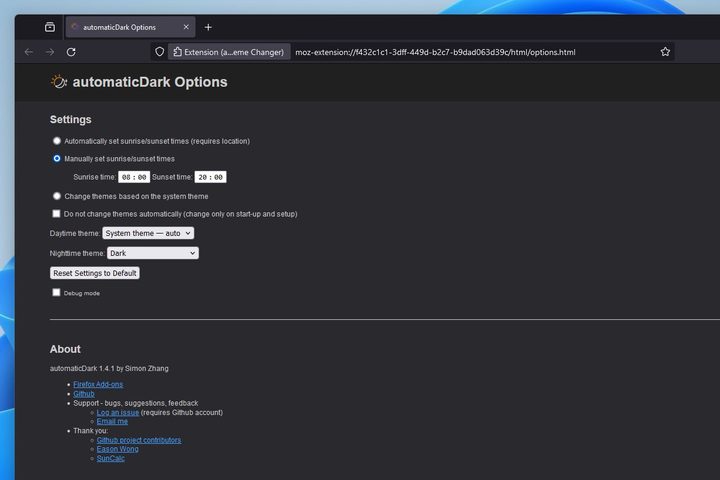This screenshot has width=720, height=480.
Task: Click the tracking protection shield icon
Action: 159,52
